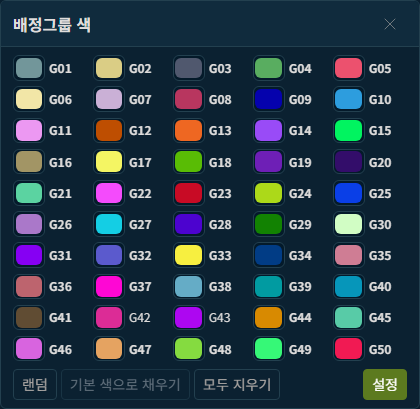Close the 배정그룹 색 dialog
The image size is (420, 409).
390,24
